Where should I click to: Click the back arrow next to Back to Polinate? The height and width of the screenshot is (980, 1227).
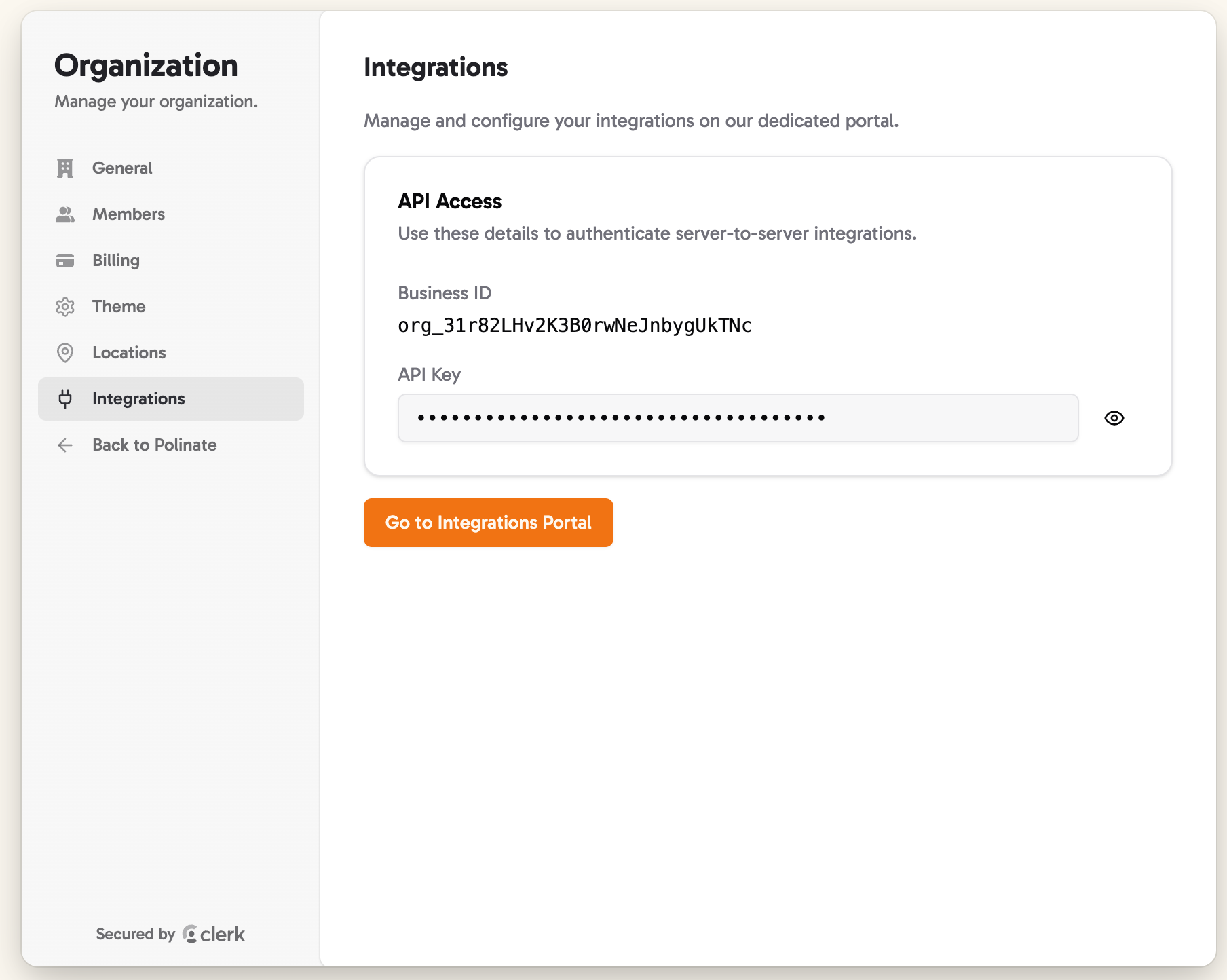[x=64, y=445]
